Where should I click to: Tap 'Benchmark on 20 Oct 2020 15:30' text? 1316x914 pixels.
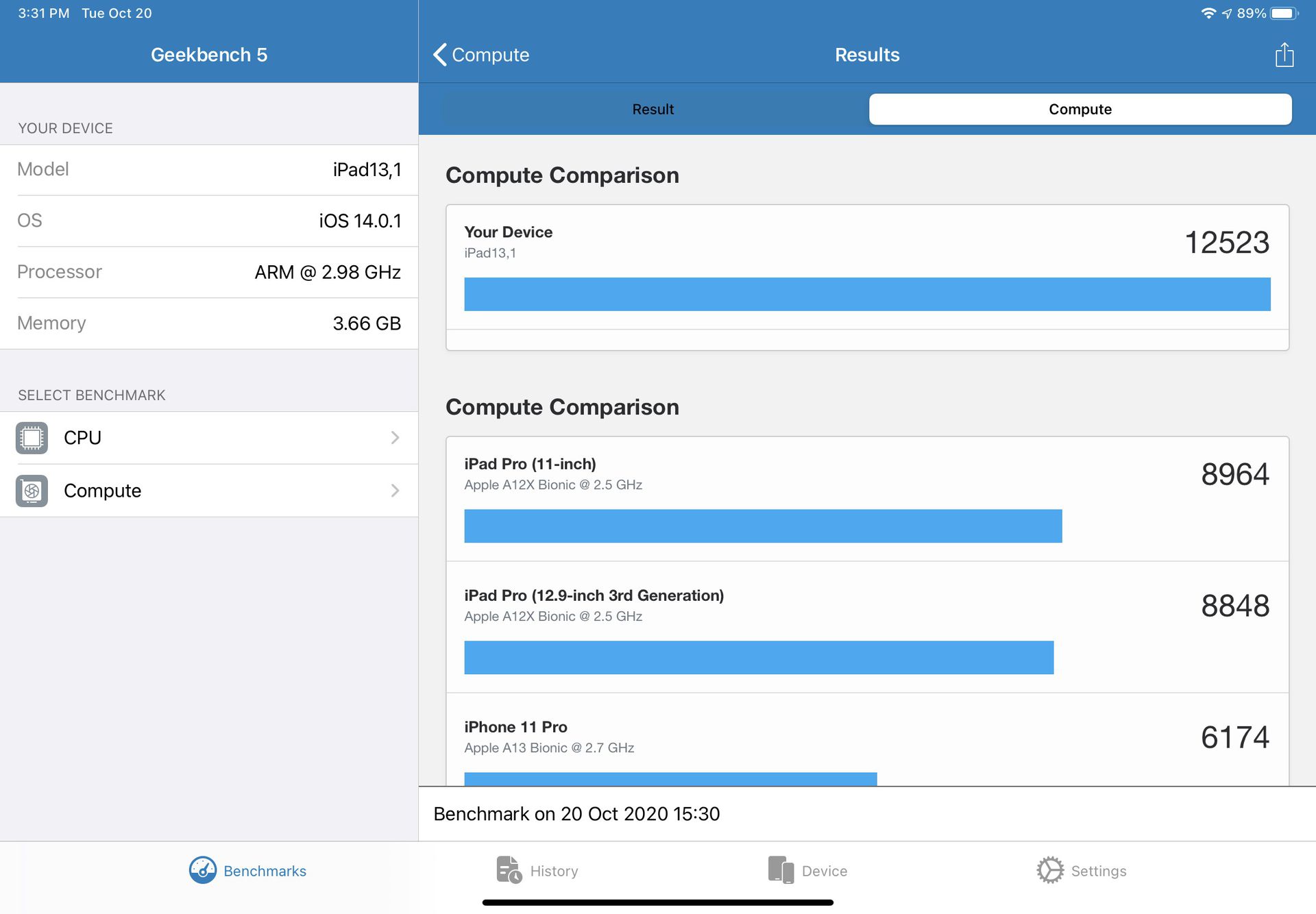[576, 814]
